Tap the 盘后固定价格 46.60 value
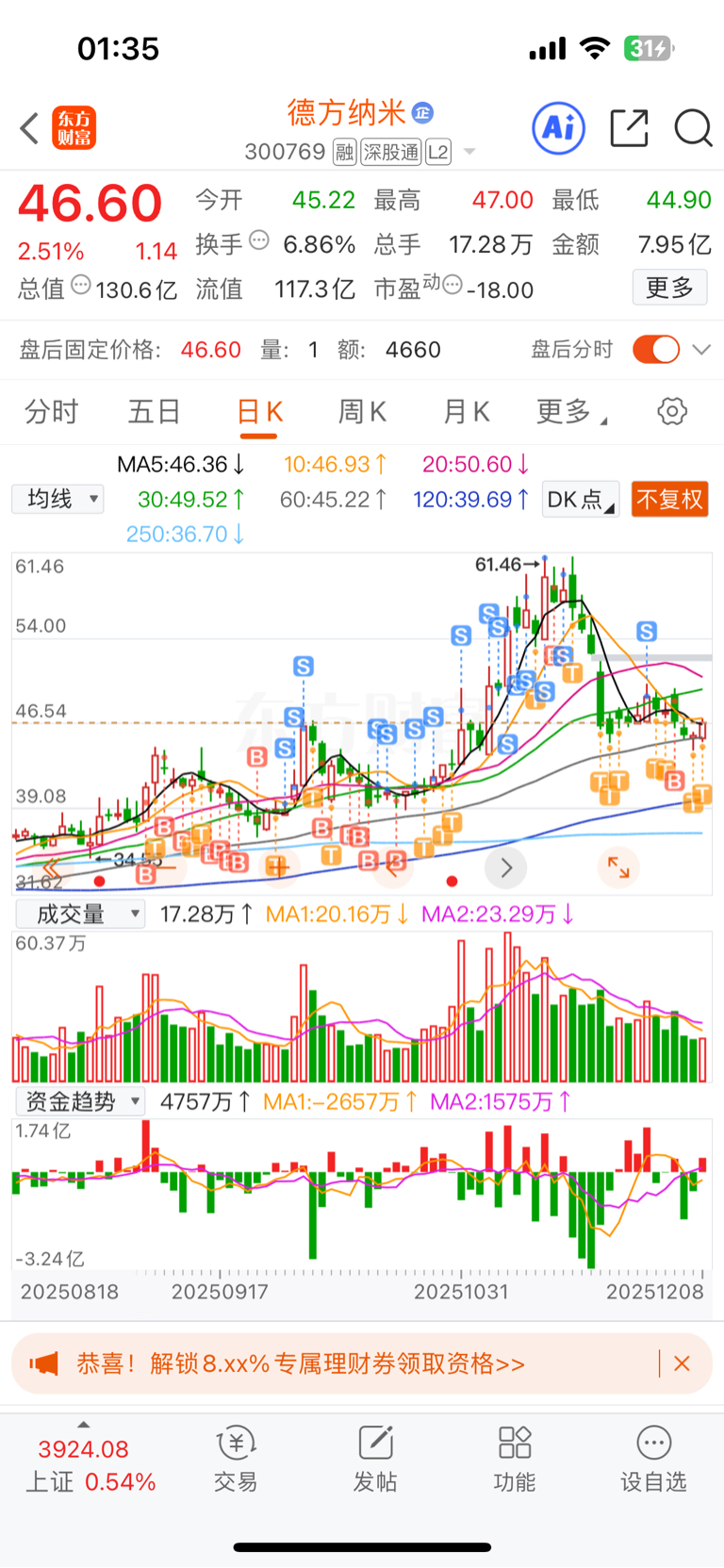The width and height of the screenshot is (724, 1568). tap(211, 350)
